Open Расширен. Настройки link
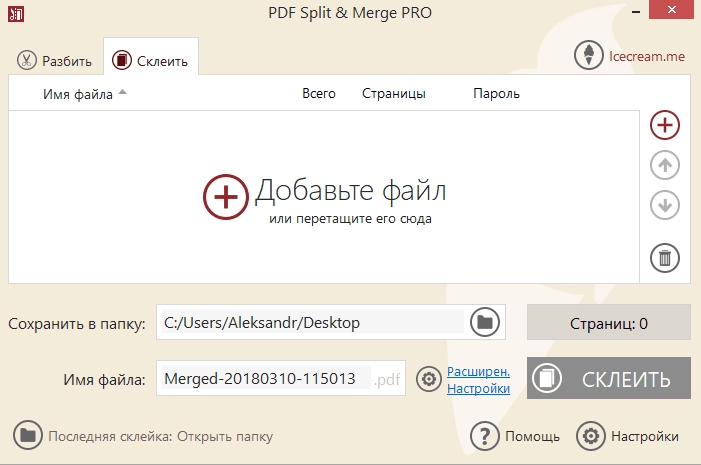701x465 pixels. click(x=478, y=380)
